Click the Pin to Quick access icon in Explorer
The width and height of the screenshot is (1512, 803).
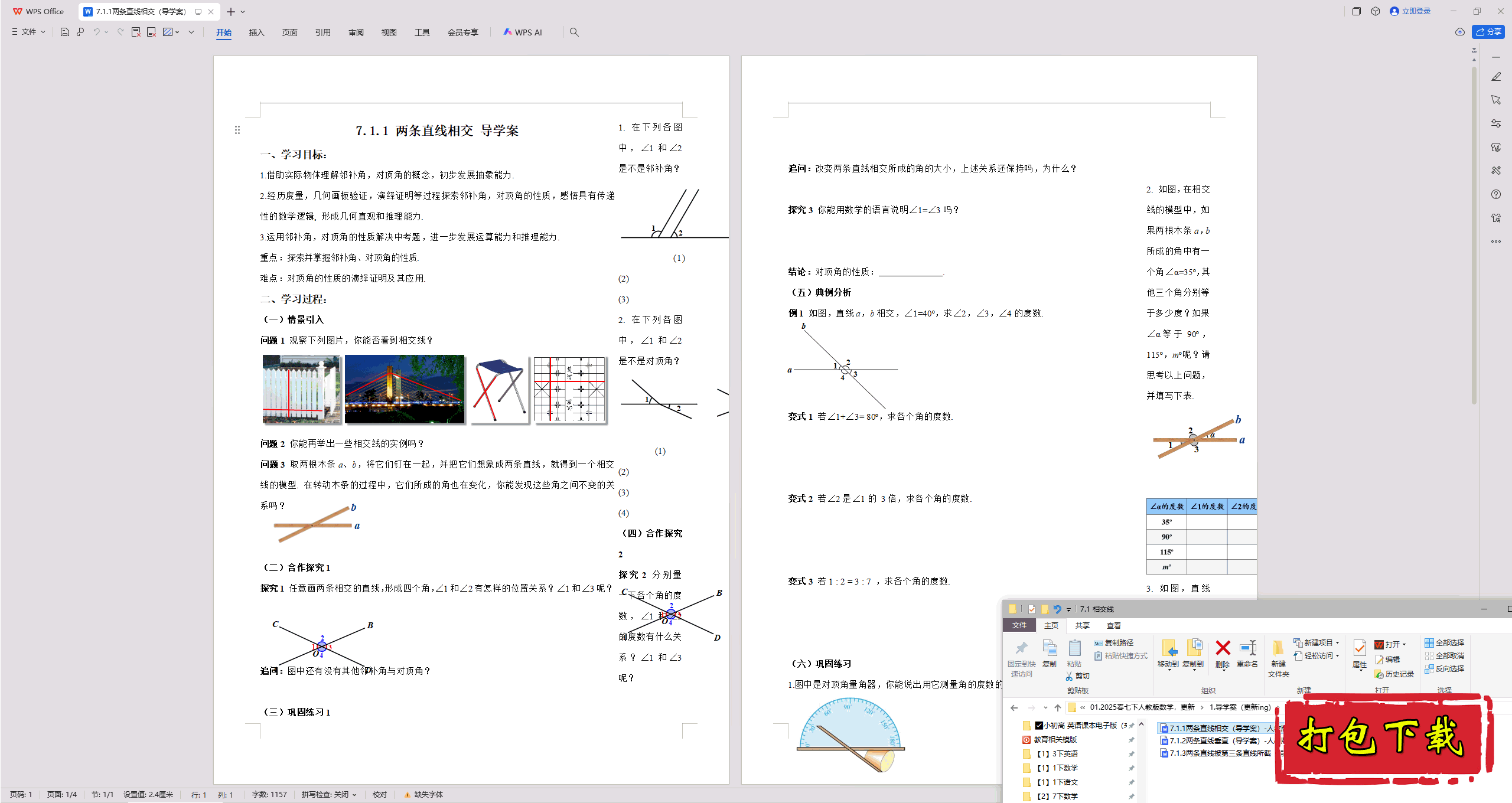[1021, 648]
